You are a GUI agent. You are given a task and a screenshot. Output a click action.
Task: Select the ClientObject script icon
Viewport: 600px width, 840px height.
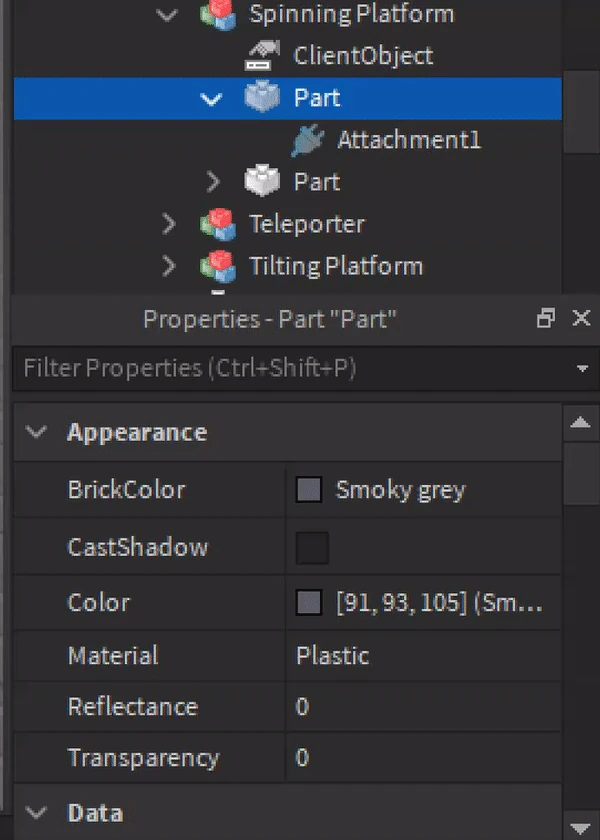(261, 56)
